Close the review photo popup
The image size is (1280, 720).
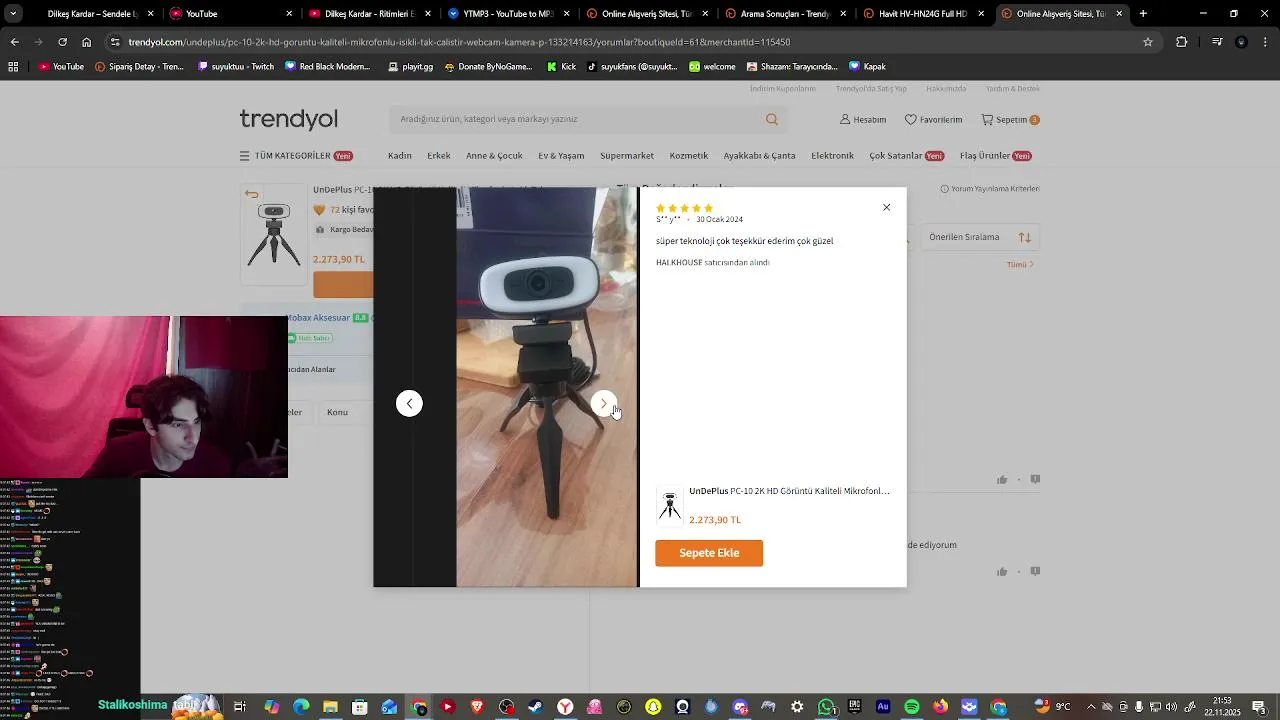pos(886,207)
